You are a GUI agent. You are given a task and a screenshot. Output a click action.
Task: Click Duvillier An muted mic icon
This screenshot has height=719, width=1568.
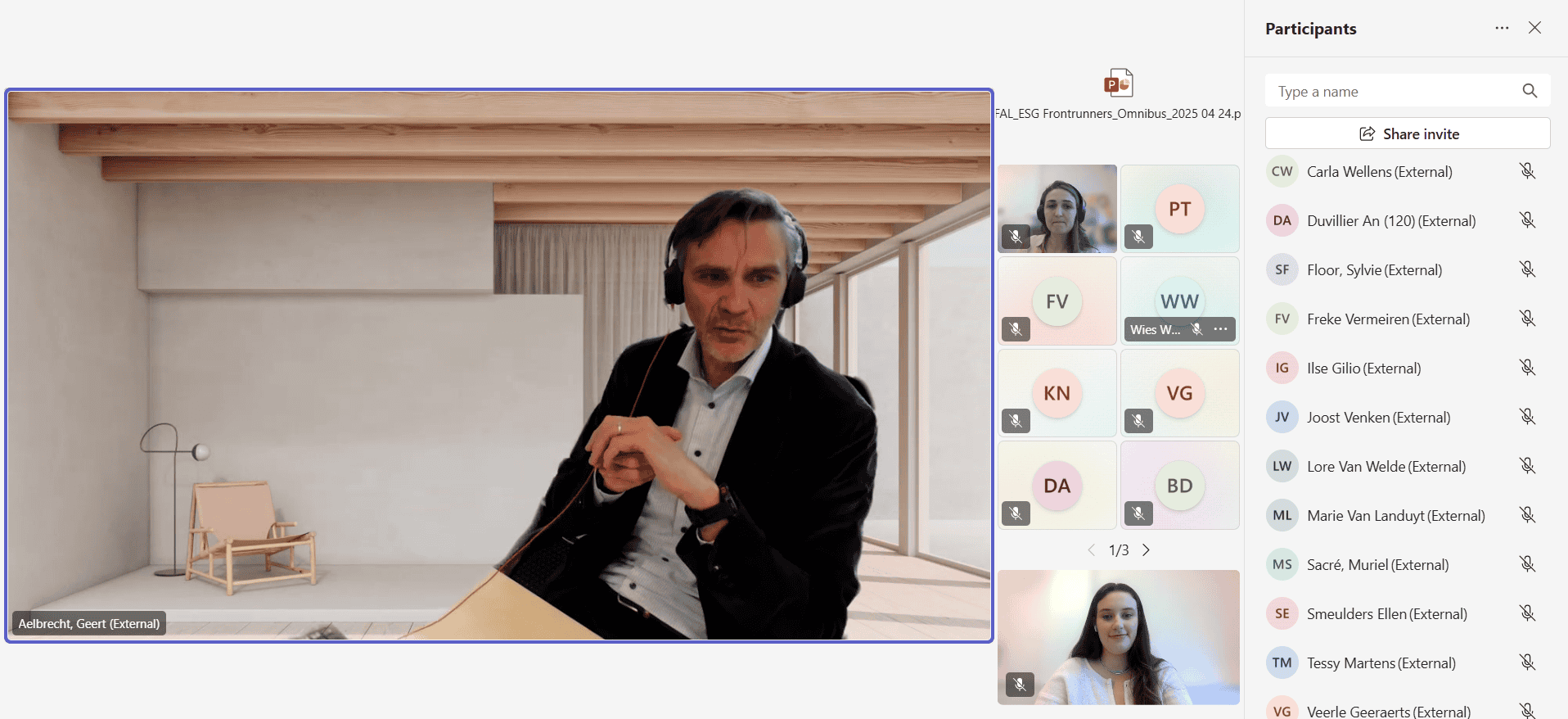[1527, 220]
